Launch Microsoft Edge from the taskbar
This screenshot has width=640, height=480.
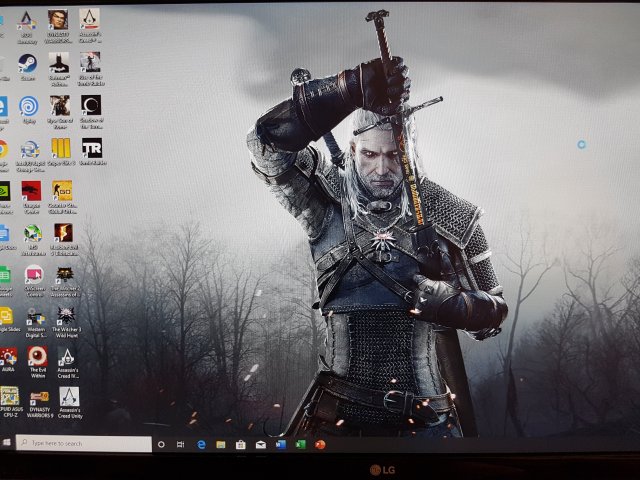pyautogui.click(x=201, y=443)
